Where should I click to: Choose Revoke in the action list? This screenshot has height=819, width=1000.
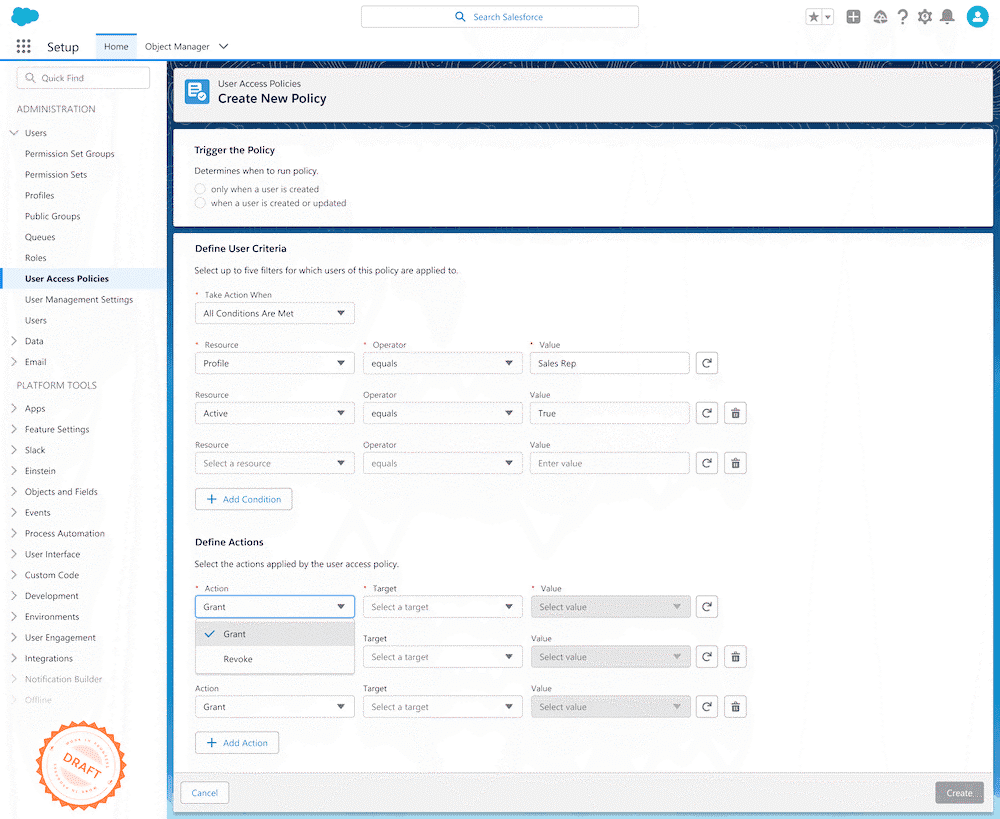(275, 659)
